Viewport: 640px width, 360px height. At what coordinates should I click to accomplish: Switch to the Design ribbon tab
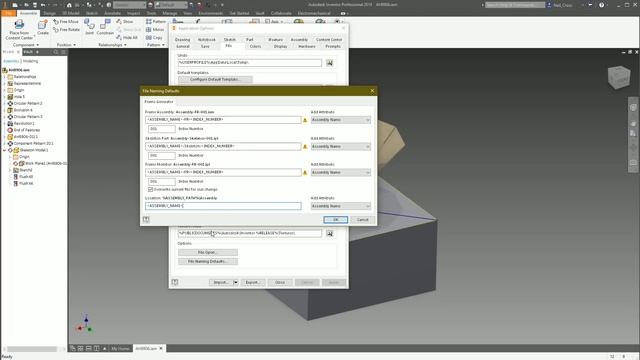pos(49,13)
